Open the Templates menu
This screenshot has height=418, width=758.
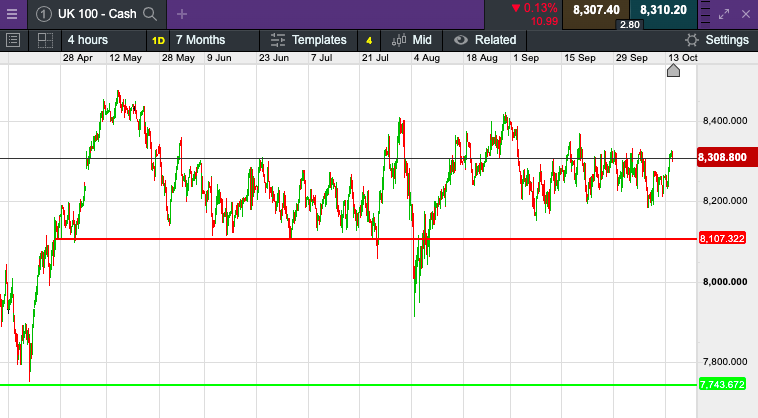pyautogui.click(x=308, y=40)
